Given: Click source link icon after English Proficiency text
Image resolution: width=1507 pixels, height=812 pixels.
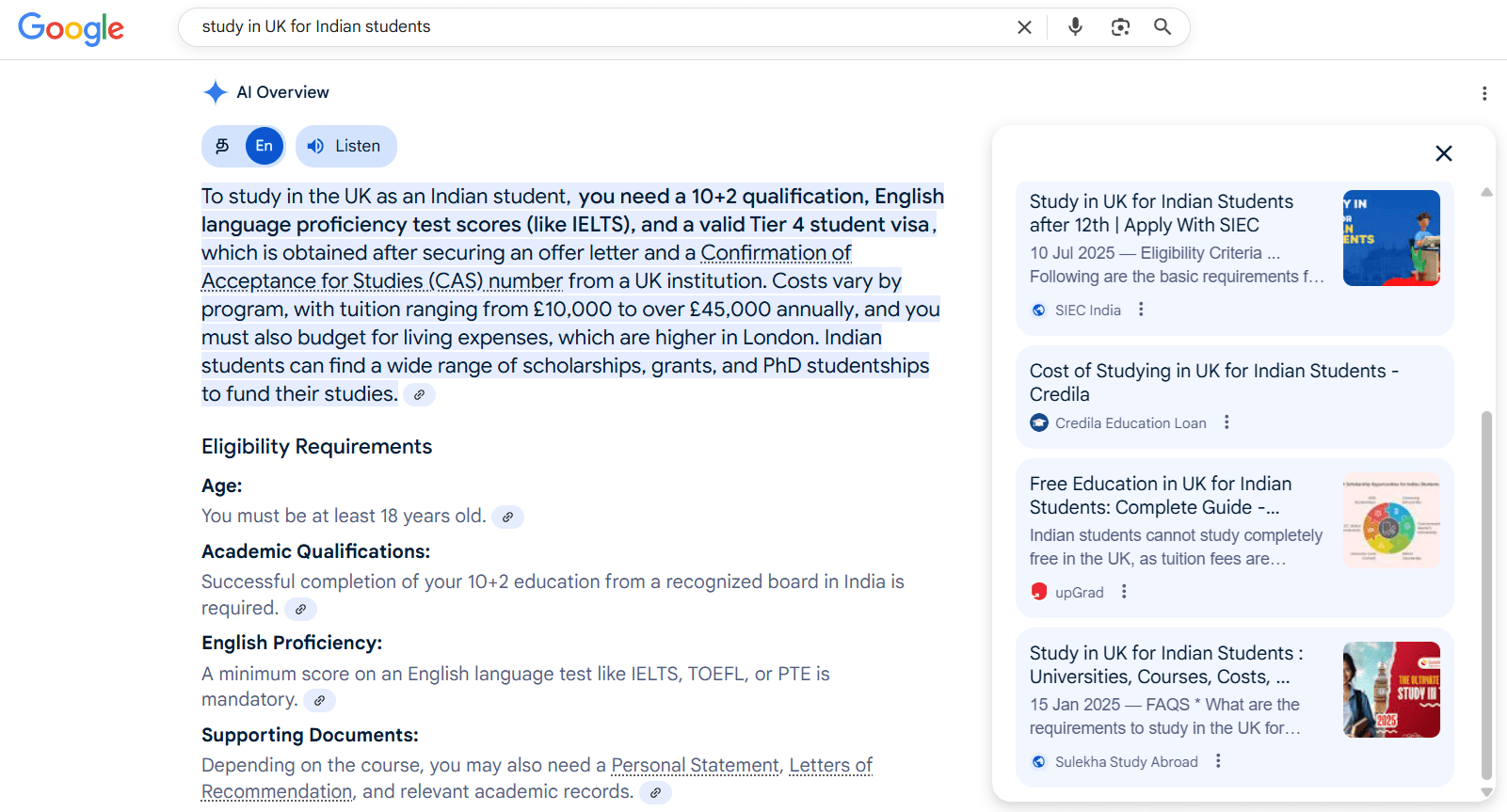Looking at the screenshot, I should pos(319,700).
